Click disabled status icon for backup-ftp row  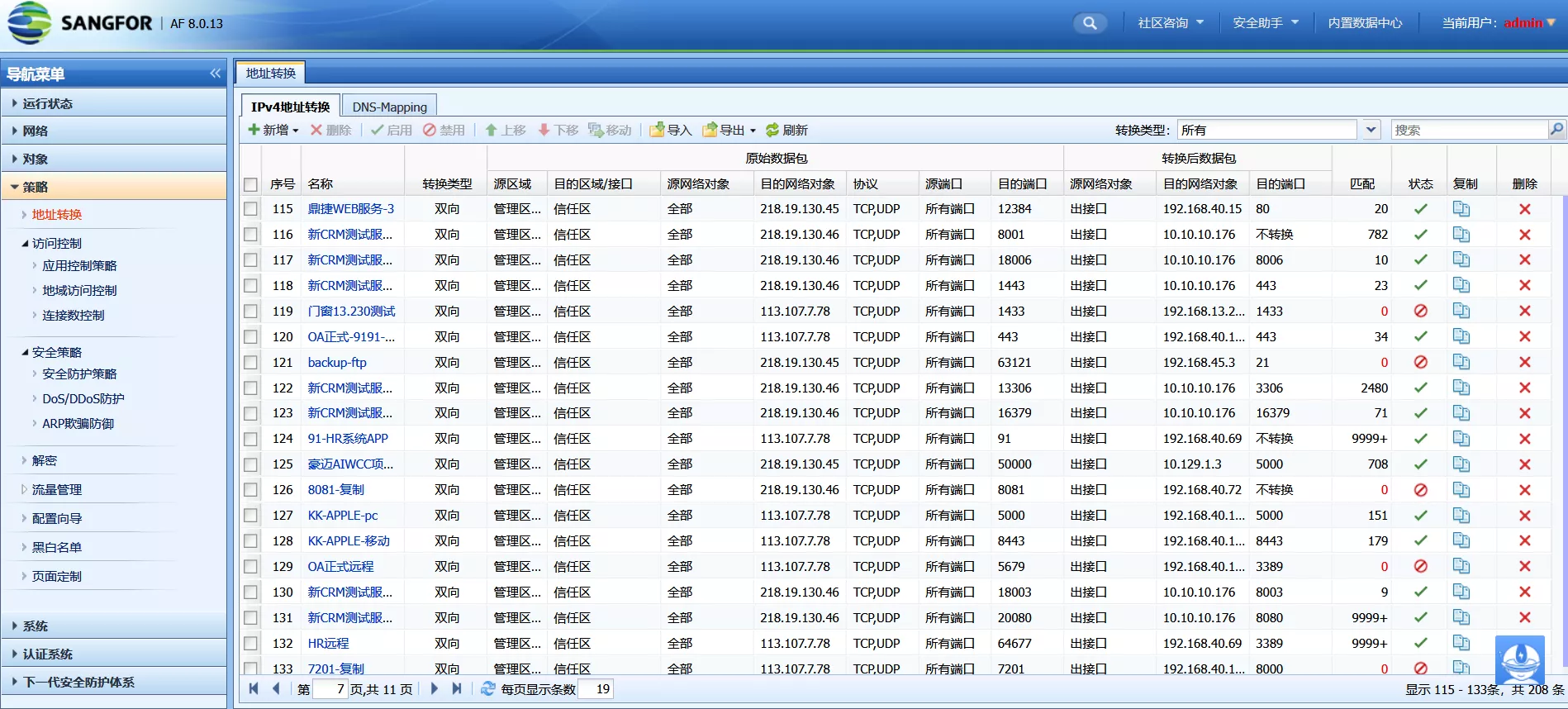(x=1420, y=363)
